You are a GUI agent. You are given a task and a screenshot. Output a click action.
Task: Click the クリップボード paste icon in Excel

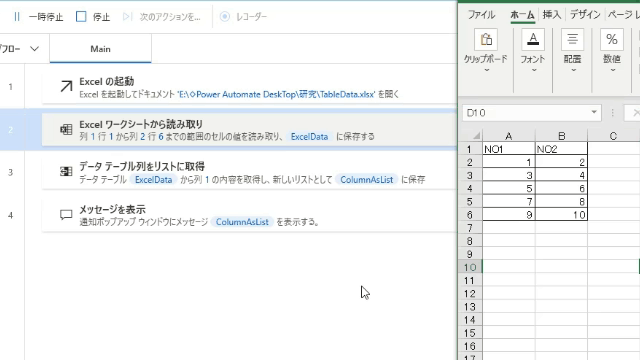click(486, 39)
